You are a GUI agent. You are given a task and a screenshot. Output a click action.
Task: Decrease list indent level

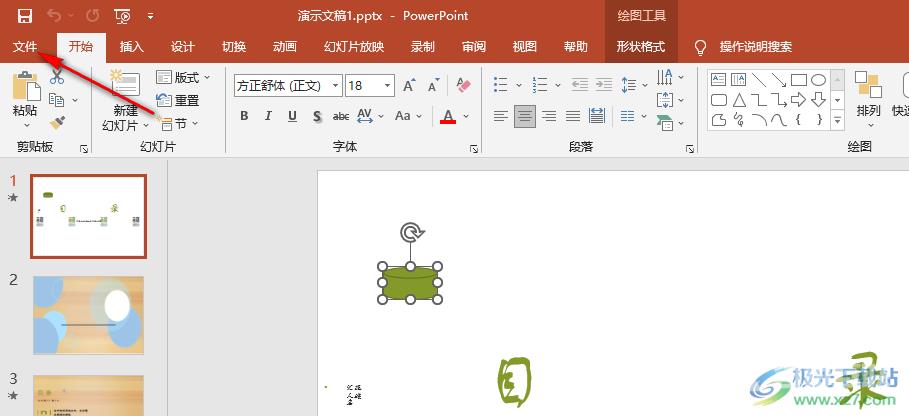[x=580, y=85]
